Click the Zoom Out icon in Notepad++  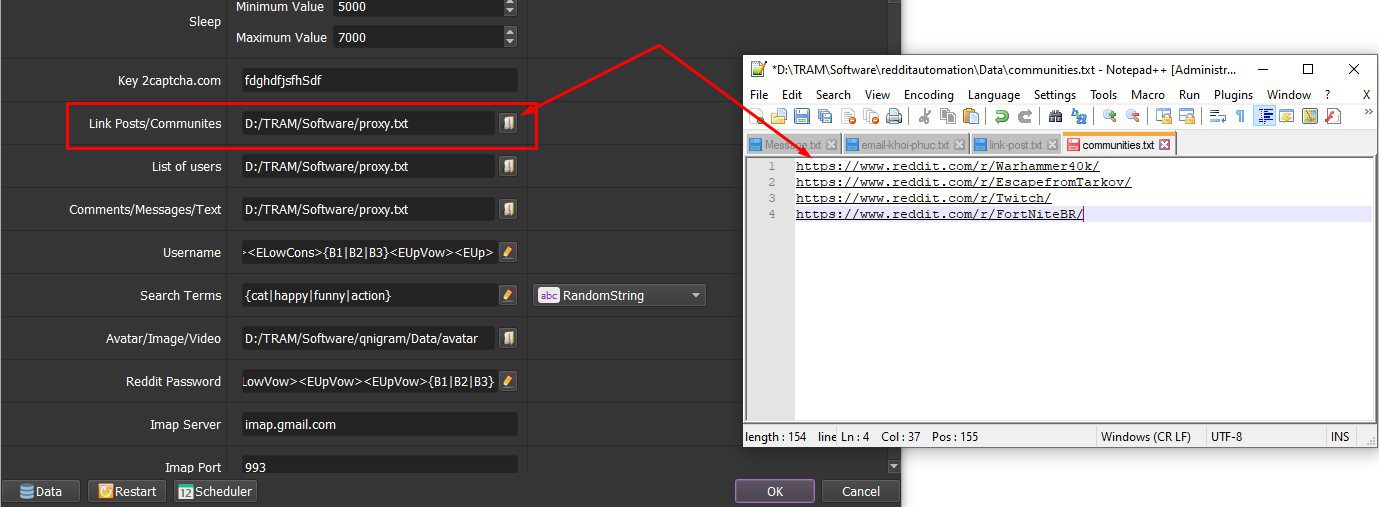[1132, 117]
